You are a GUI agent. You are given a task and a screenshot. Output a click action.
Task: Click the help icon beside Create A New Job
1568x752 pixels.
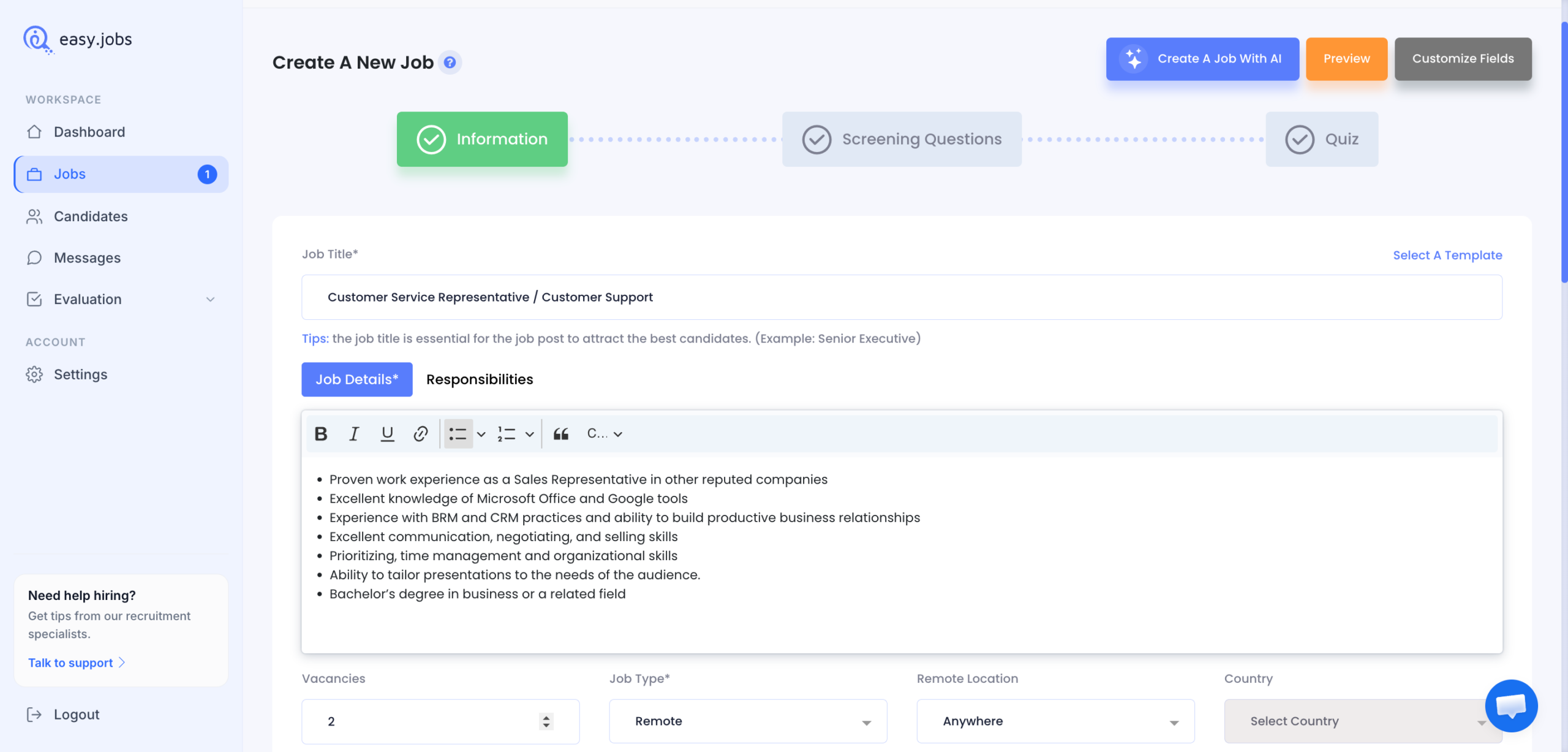(x=450, y=63)
